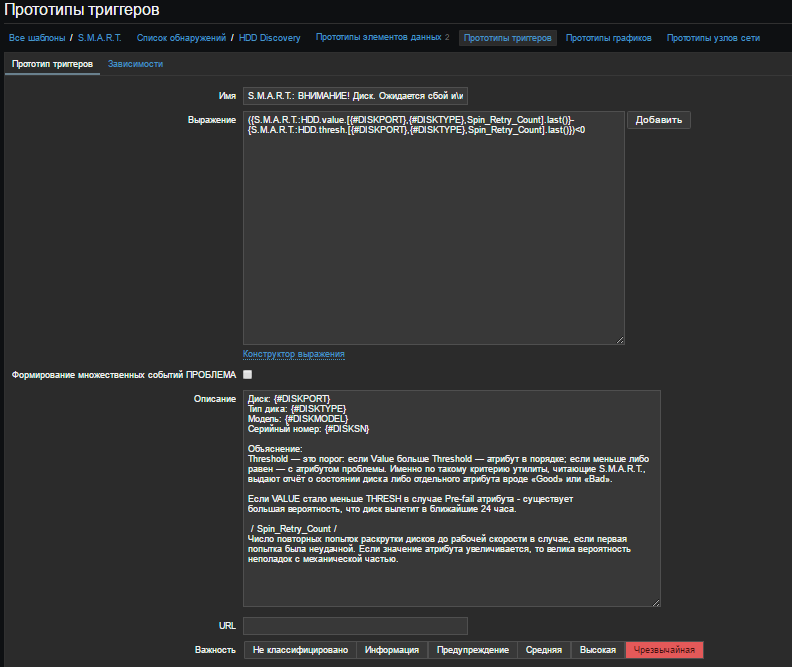This screenshot has width=792, height=667.
Task: Open Прототипы графиков
Action: (608, 38)
